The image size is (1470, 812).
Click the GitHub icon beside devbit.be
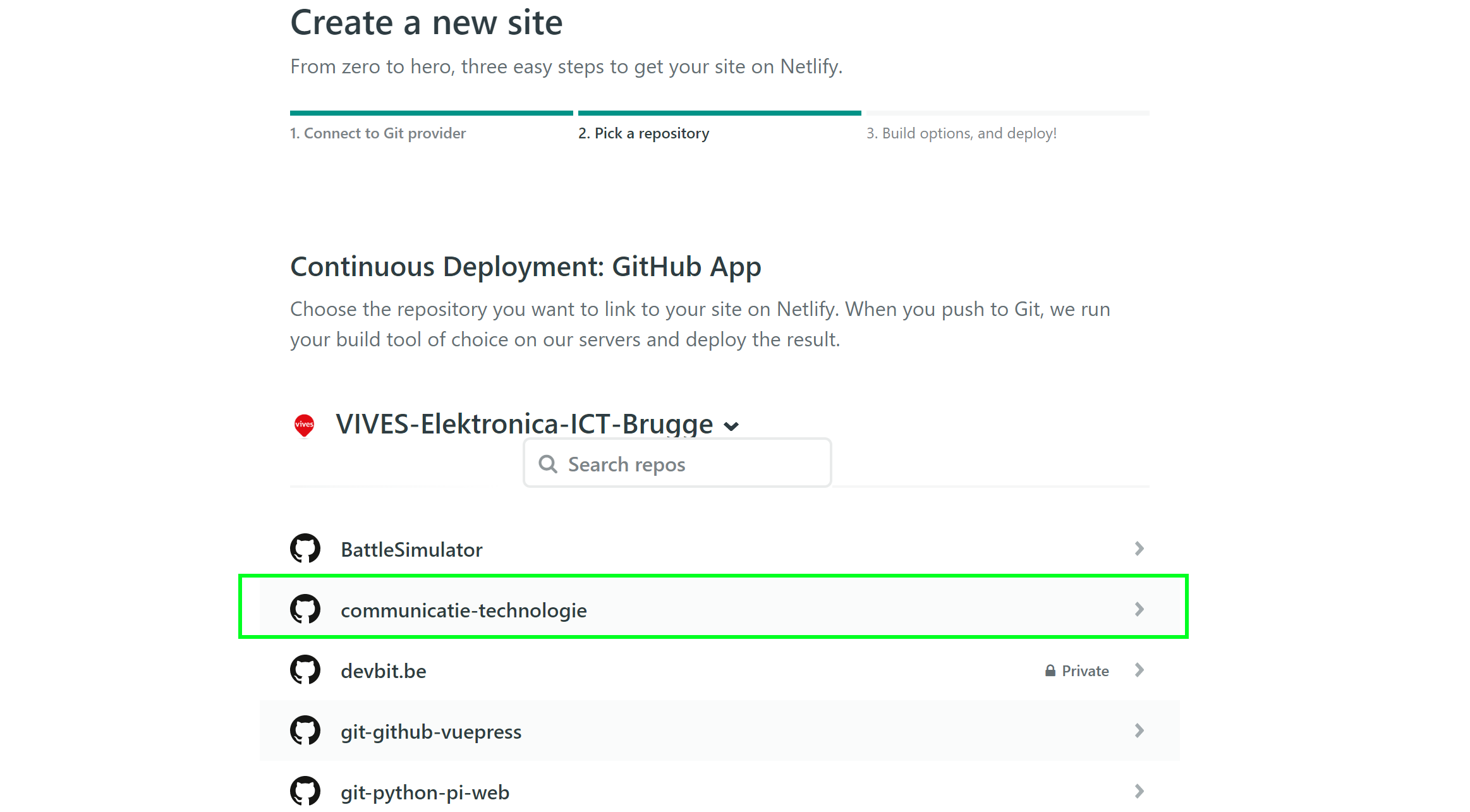tap(305, 670)
